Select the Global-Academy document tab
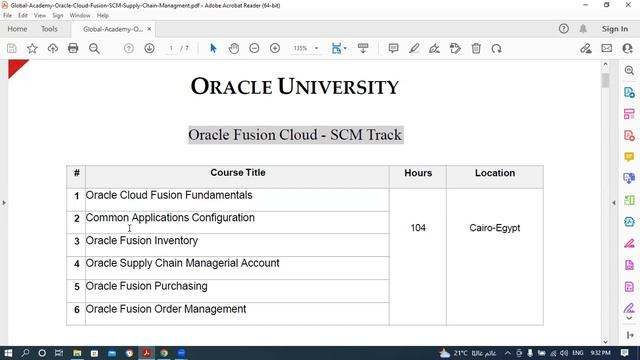This screenshot has width=640, height=360. click(113, 29)
